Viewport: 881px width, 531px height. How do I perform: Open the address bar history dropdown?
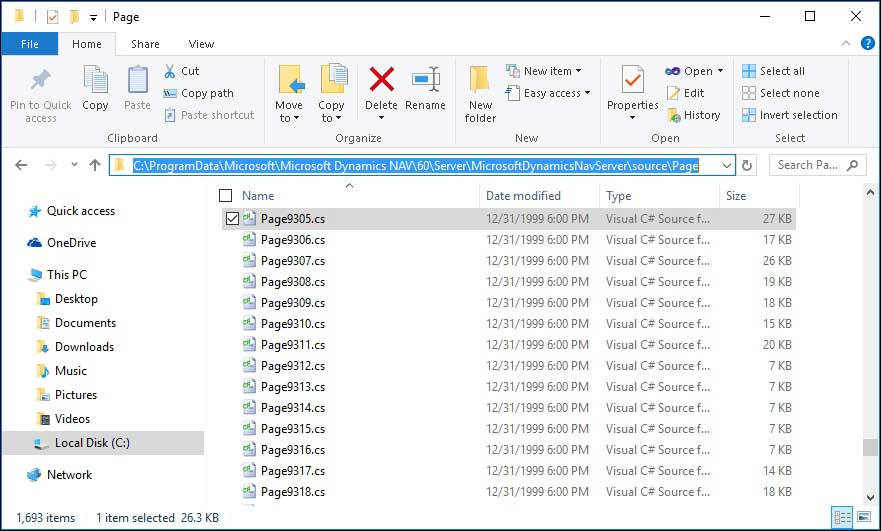coord(726,165)
